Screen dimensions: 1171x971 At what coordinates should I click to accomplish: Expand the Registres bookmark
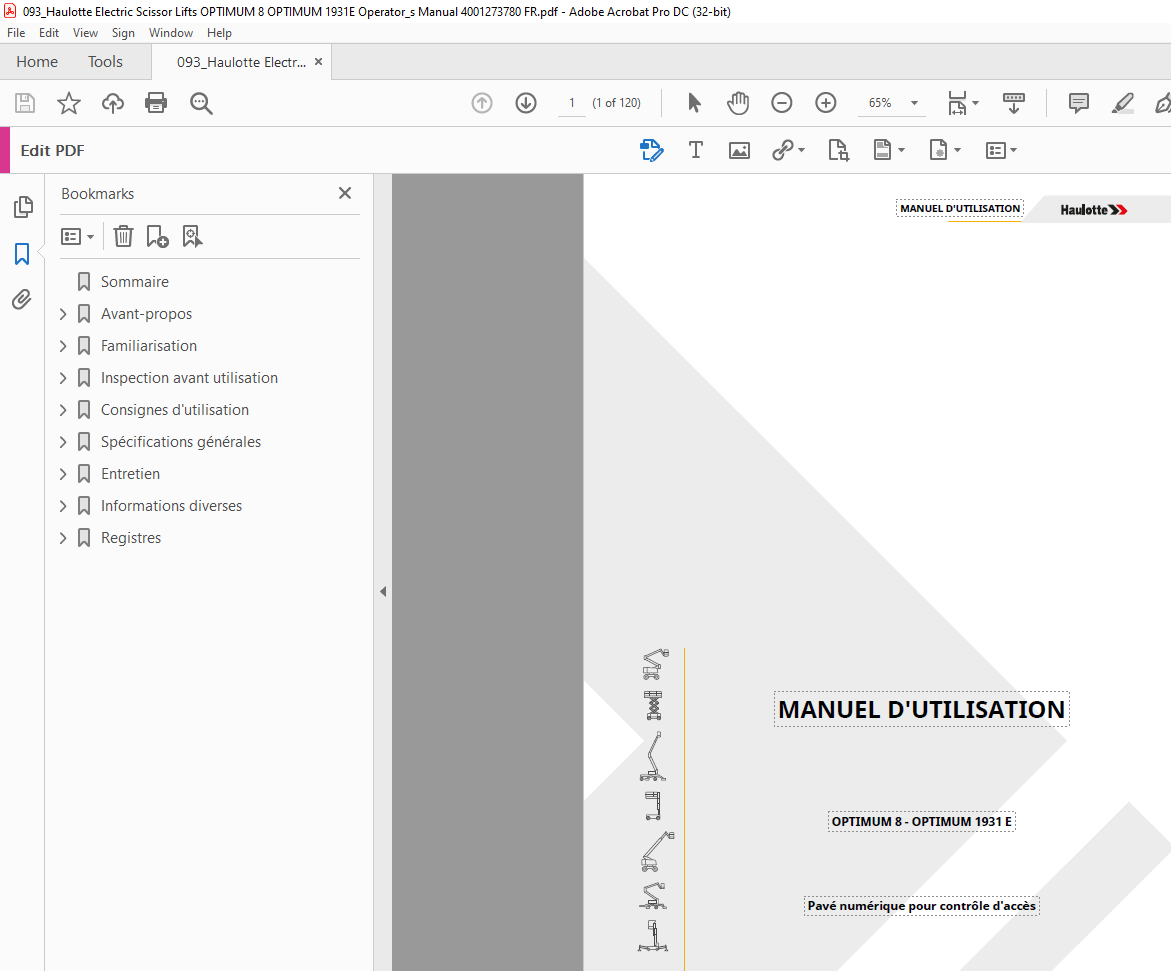click(63, 538)
